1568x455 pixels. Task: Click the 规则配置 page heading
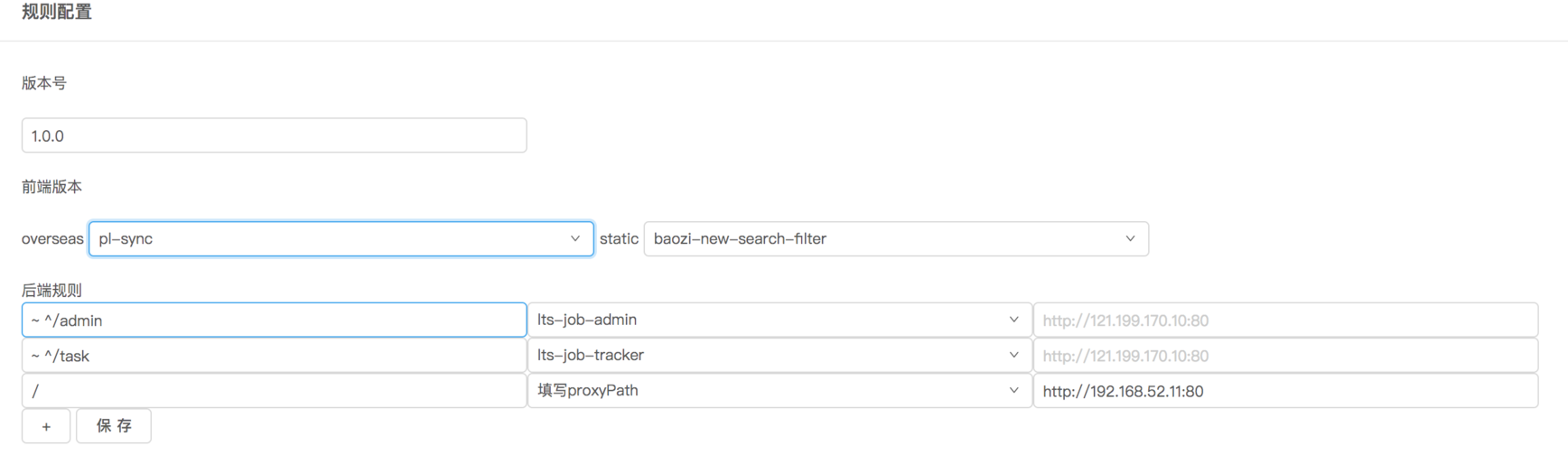click(x=57, y=13)
